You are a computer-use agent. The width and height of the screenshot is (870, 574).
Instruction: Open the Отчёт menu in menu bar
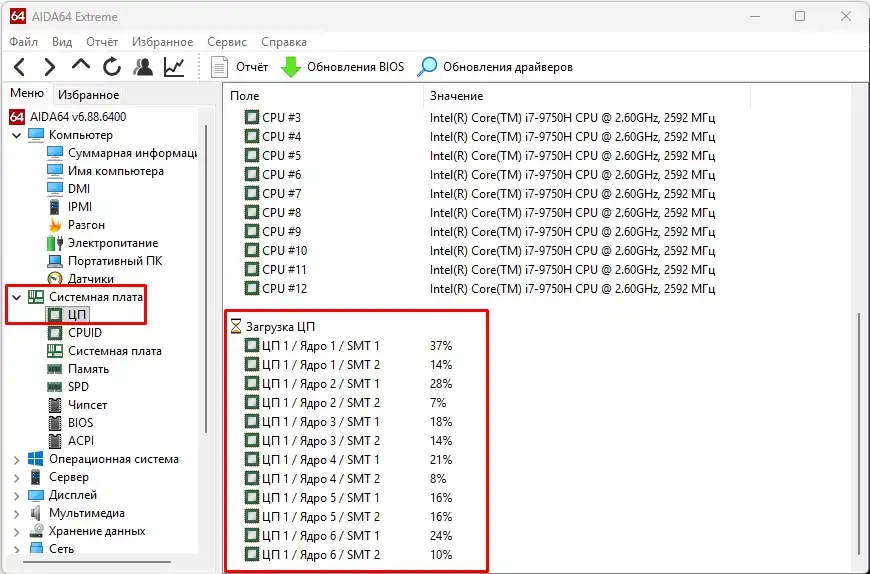(x=102, y=42)
